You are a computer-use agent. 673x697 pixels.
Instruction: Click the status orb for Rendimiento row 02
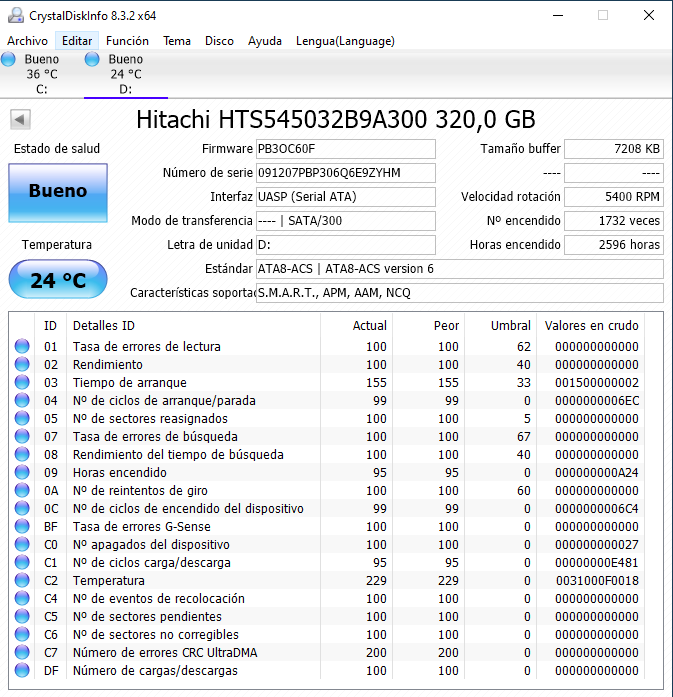[22, 365]
